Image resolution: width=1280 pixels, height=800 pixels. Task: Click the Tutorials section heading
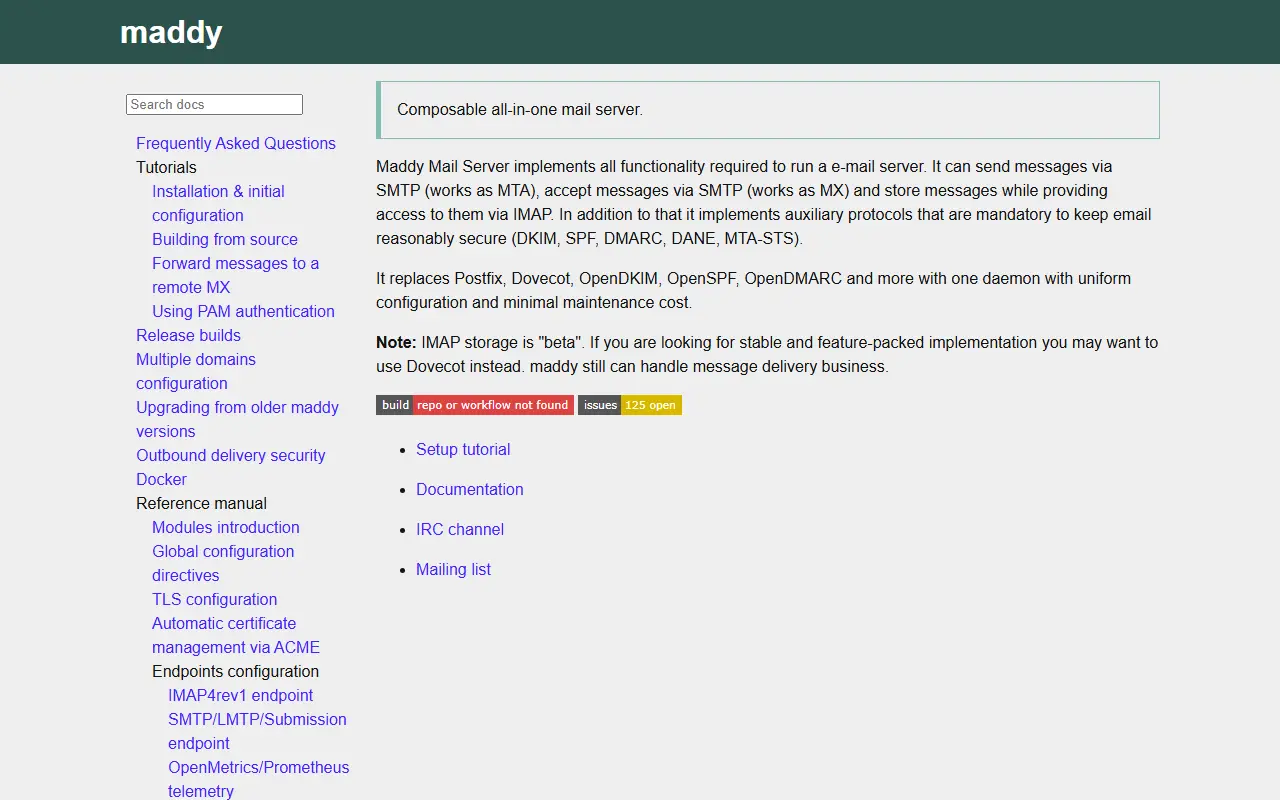tap(166, 167)
